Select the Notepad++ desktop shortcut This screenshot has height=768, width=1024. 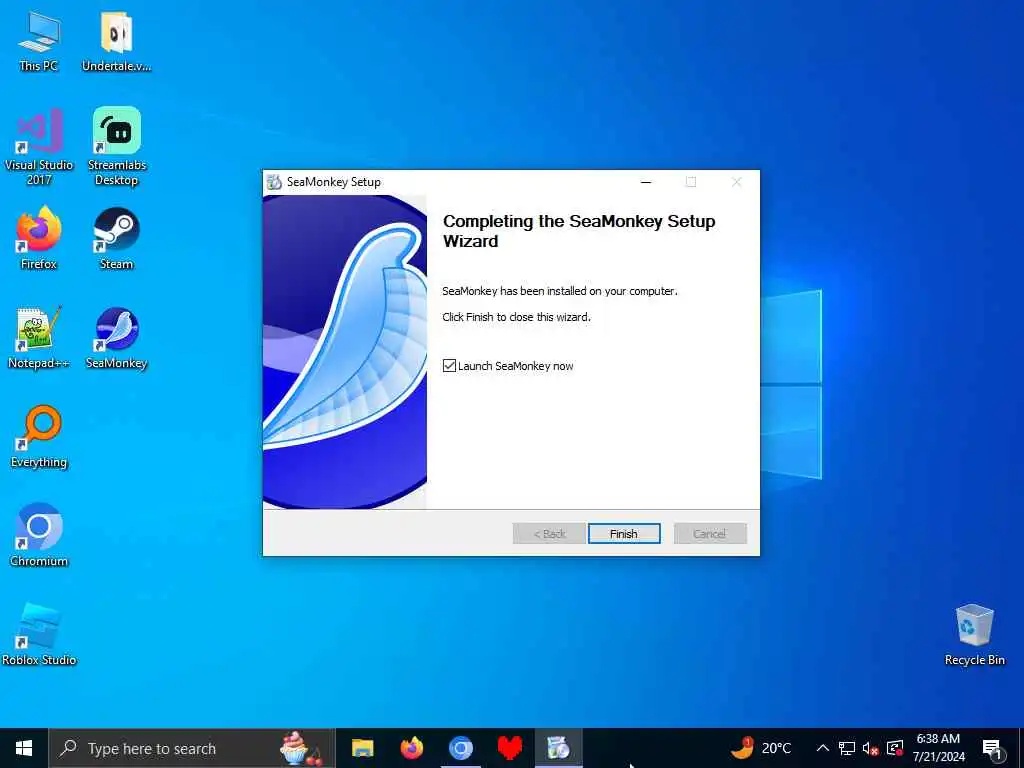(39, 338)
